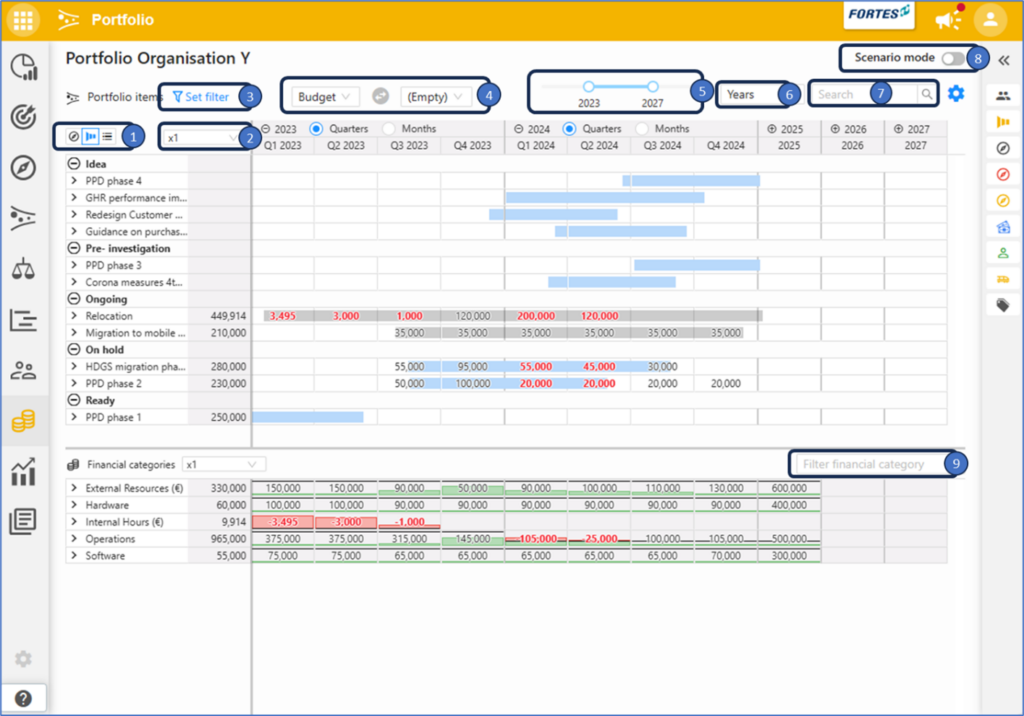Select Quarters radio for 2024
The image size is (1024, 716).
point(569,129)
